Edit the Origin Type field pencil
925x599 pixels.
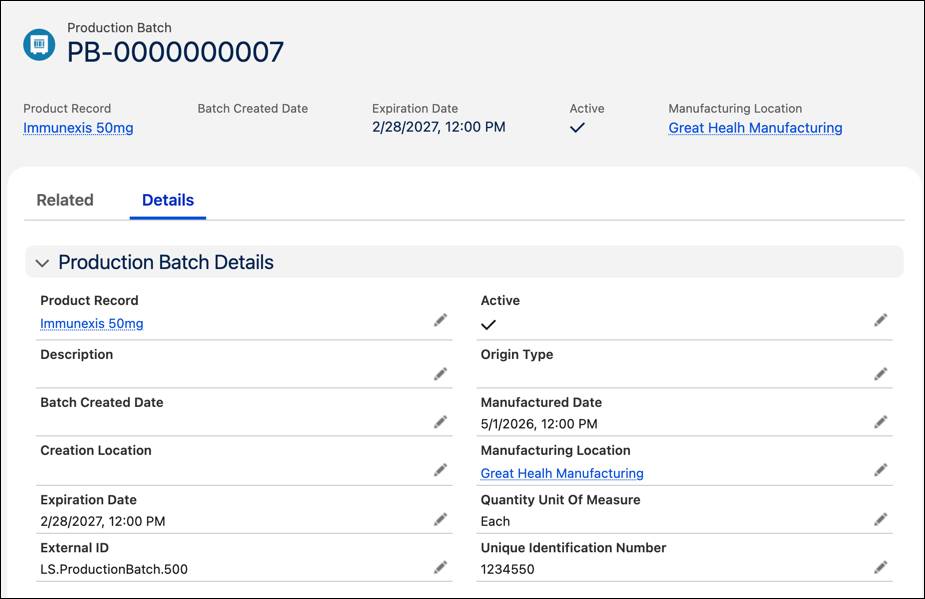coord(881,374)
